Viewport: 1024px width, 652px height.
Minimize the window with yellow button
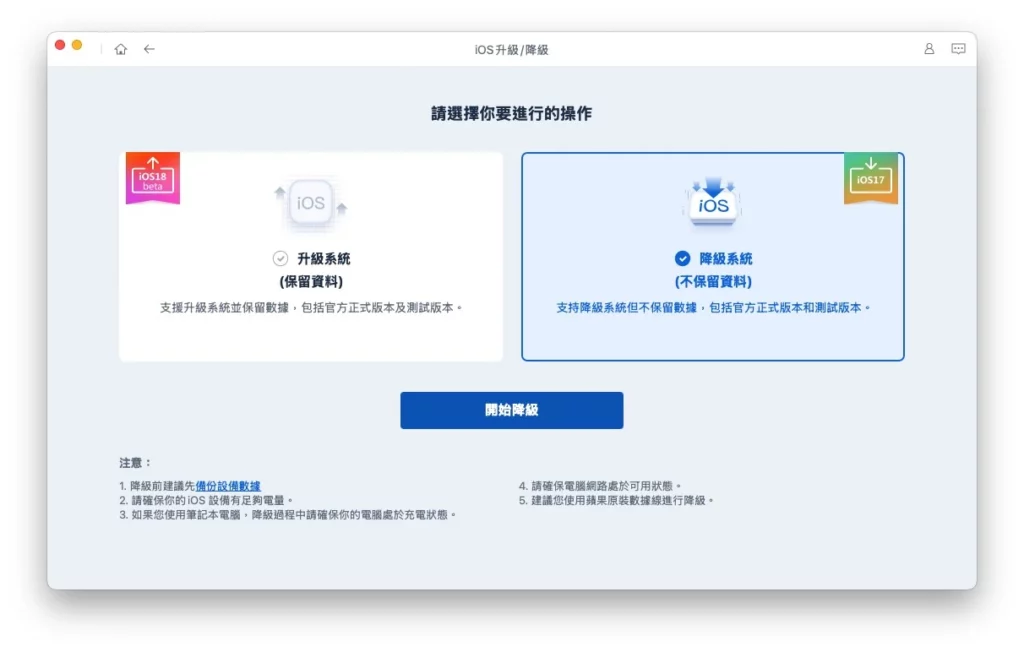pos(77,45)
